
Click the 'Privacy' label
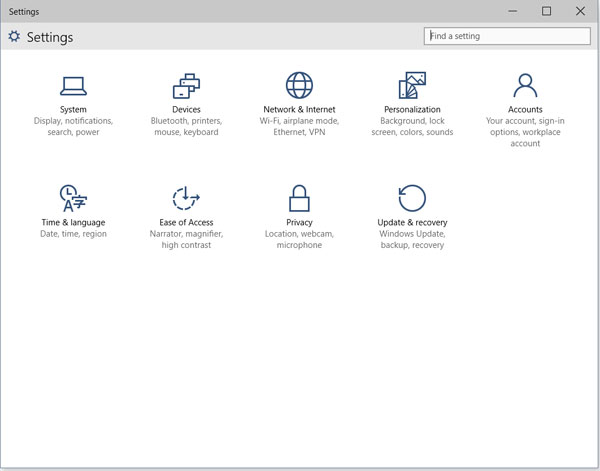(299, 222)
